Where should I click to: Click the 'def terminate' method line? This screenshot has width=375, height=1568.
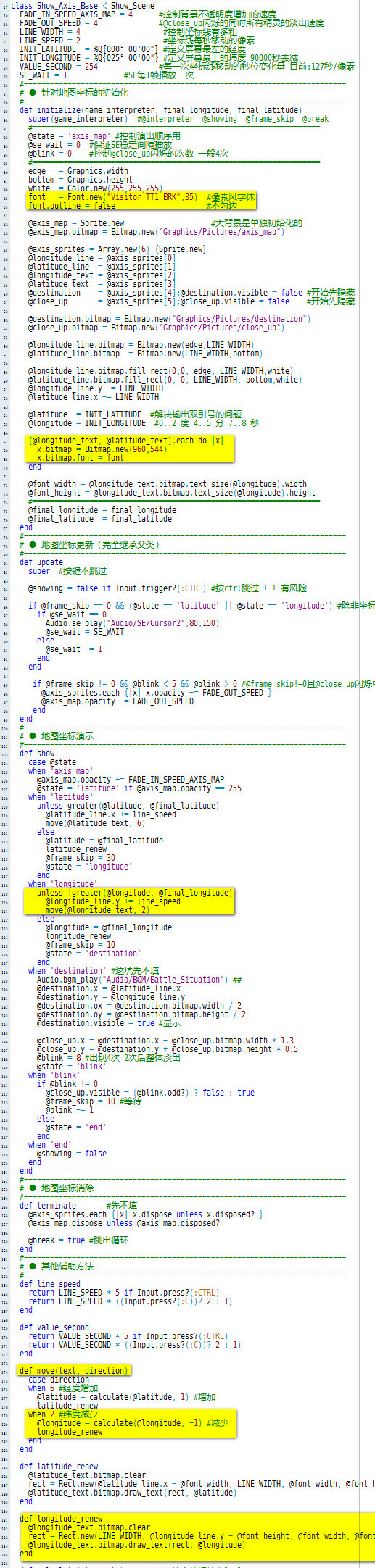pyautogui.click(x=48, y=1206)
